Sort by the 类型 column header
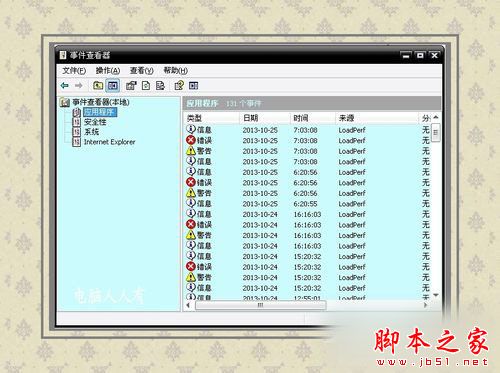 211,118
